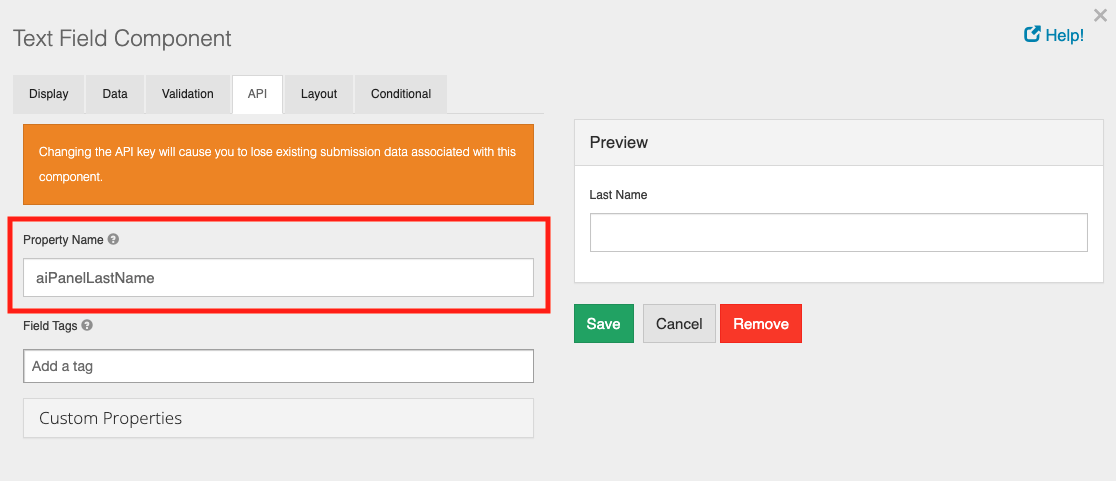Screen dimensions: 1116x481
Task: Click the orange API key warning banner
Action: click(x=278, y=164)
